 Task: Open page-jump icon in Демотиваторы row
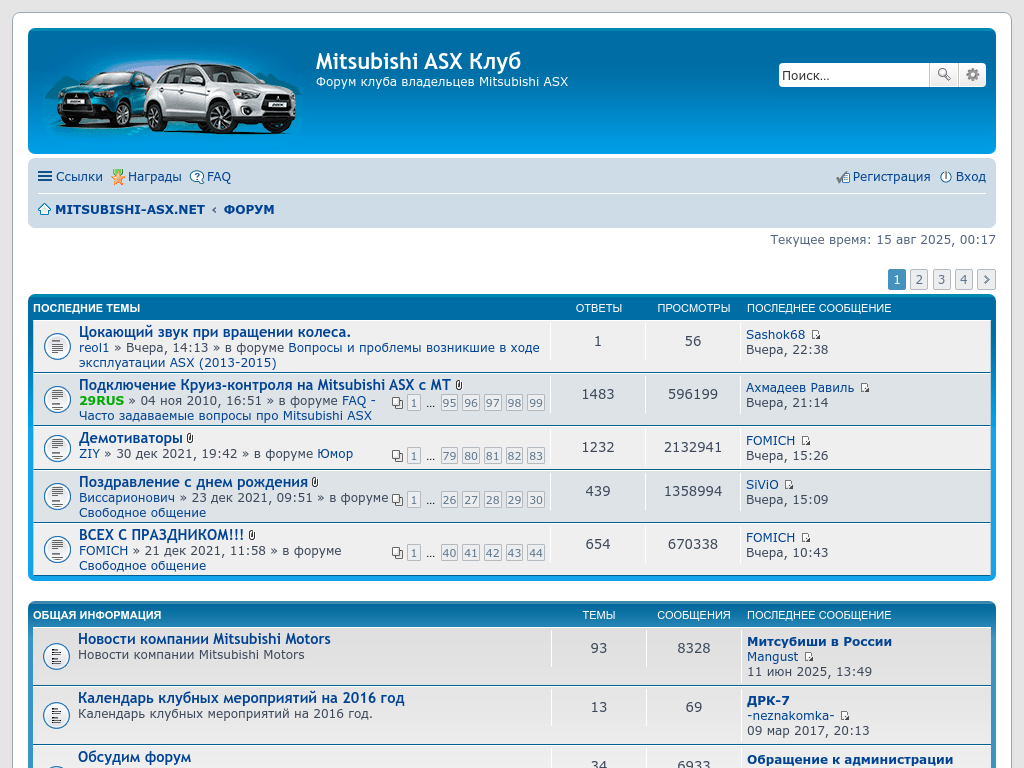pyautogui.click(x=397, y=456)
